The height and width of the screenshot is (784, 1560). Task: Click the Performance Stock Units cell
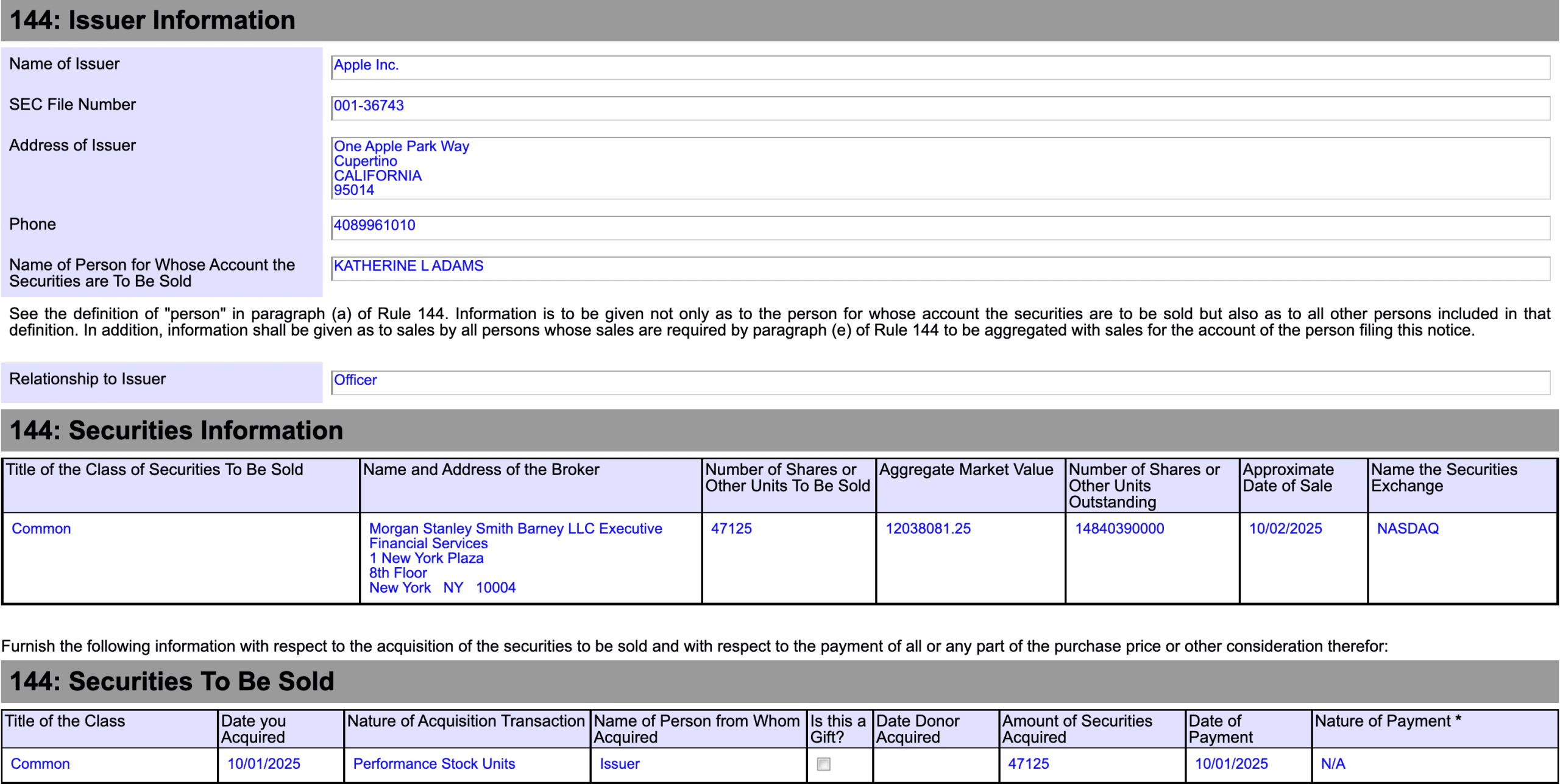(x=434, y=764)
